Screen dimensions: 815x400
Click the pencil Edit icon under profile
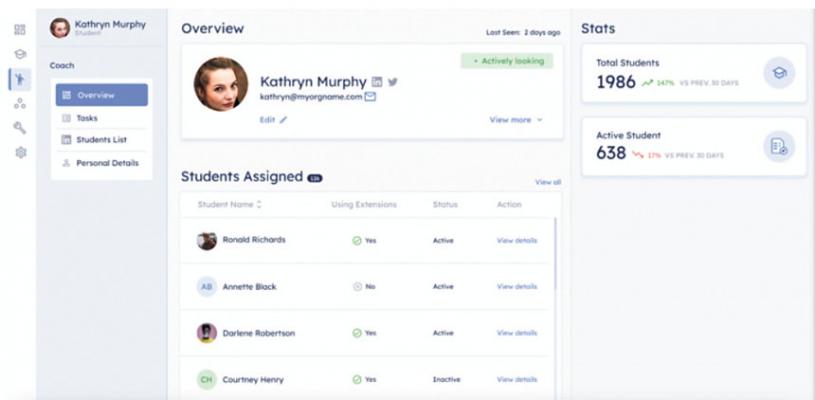(283, 119)
